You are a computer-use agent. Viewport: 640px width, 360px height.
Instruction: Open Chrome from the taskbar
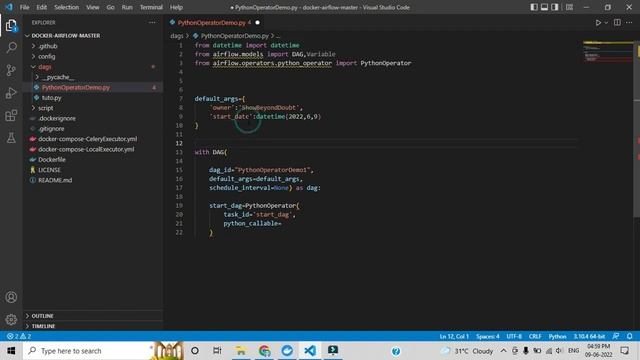(x=264, y=351)
